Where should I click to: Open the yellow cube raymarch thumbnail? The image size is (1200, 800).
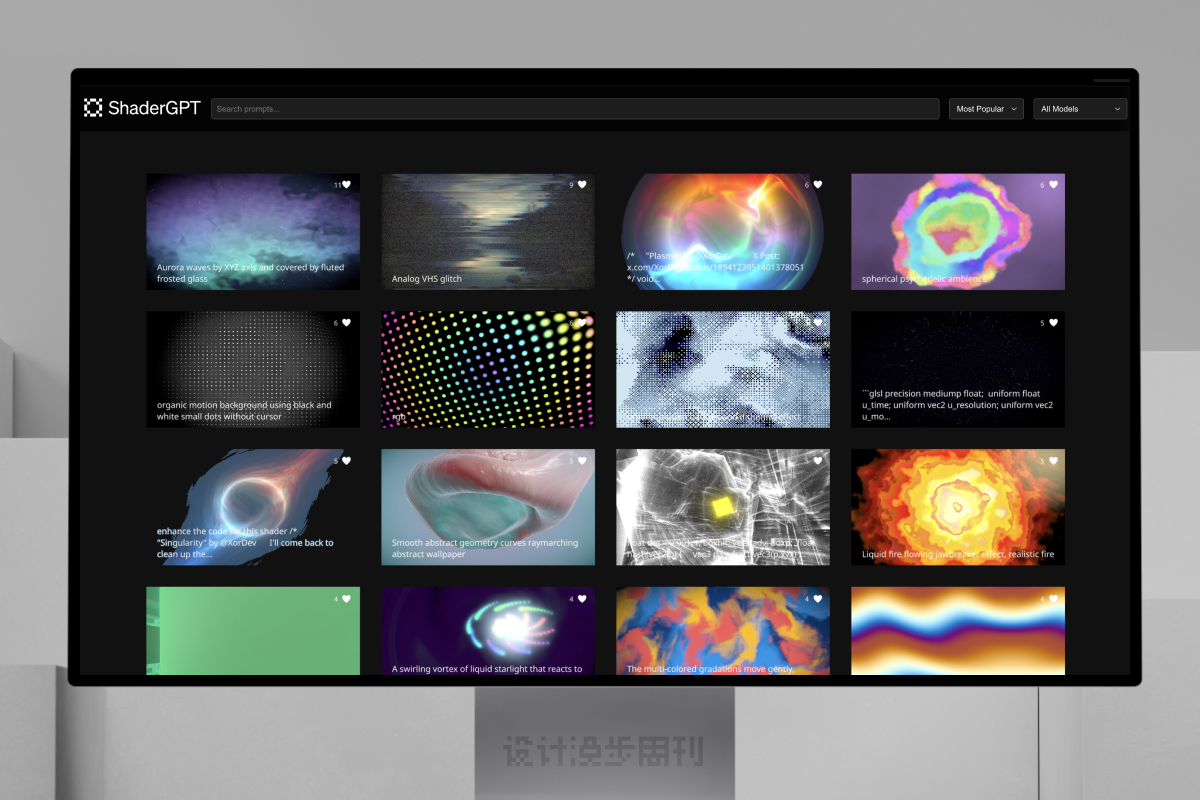[x=723, y=508]
